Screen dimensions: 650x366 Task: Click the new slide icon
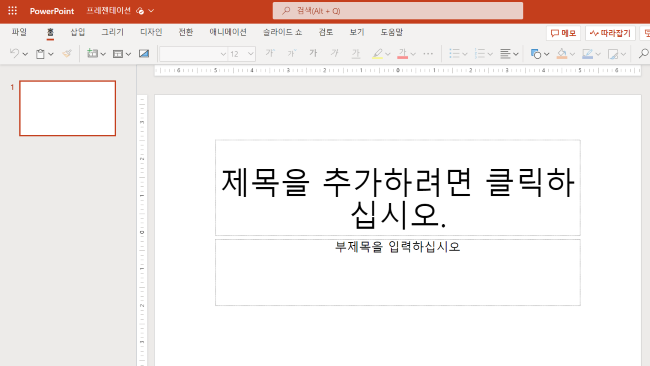92,53
